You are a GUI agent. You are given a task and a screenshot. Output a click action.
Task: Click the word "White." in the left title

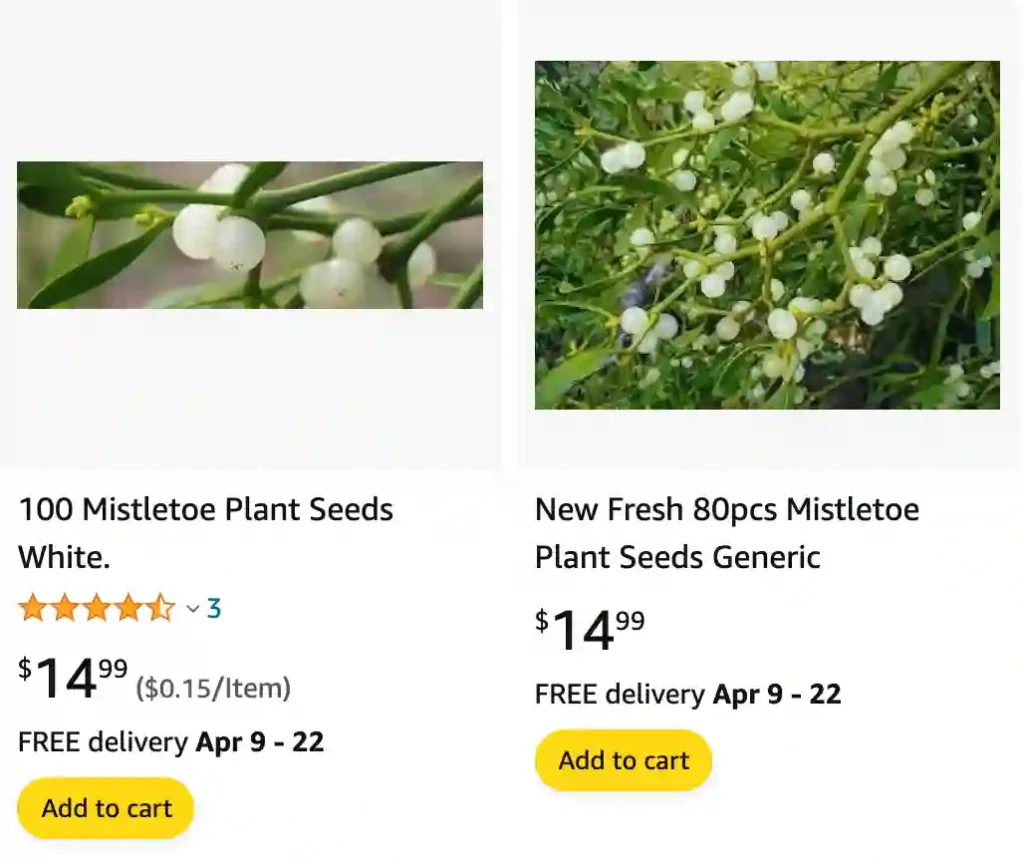[x=65, y=557]
